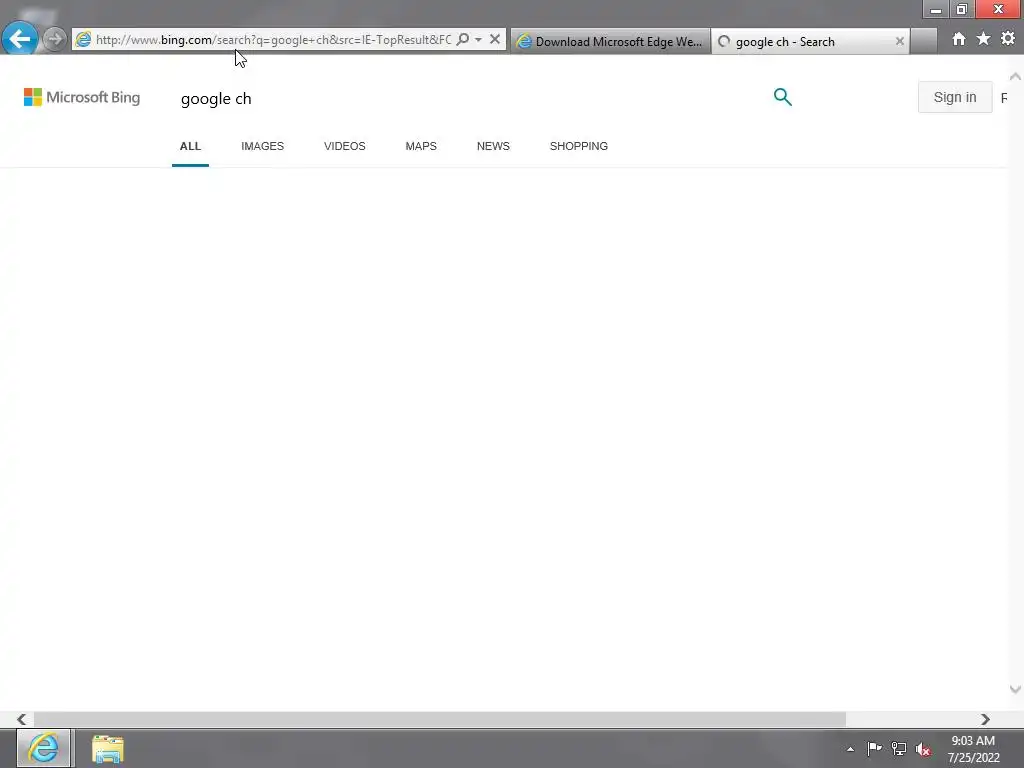Open the Tools gear icon

1008,39
